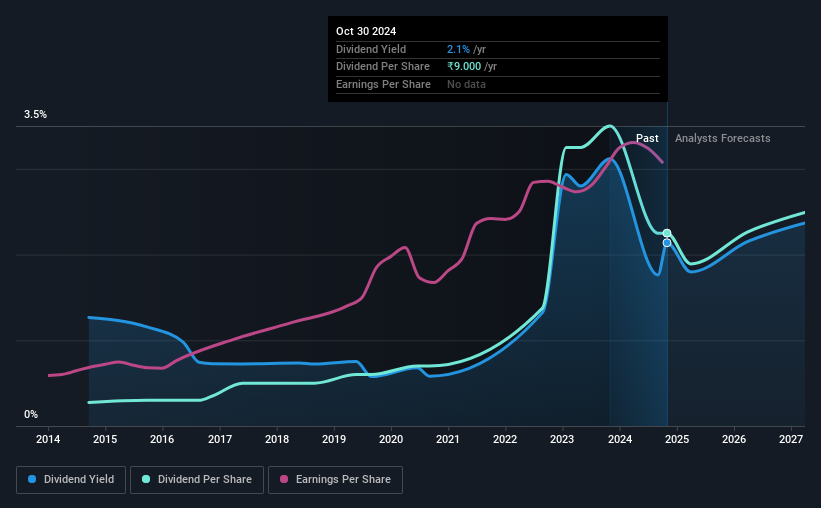
Task: Click the 'Analysts Forecasts' label
Action: pos(723,138)
